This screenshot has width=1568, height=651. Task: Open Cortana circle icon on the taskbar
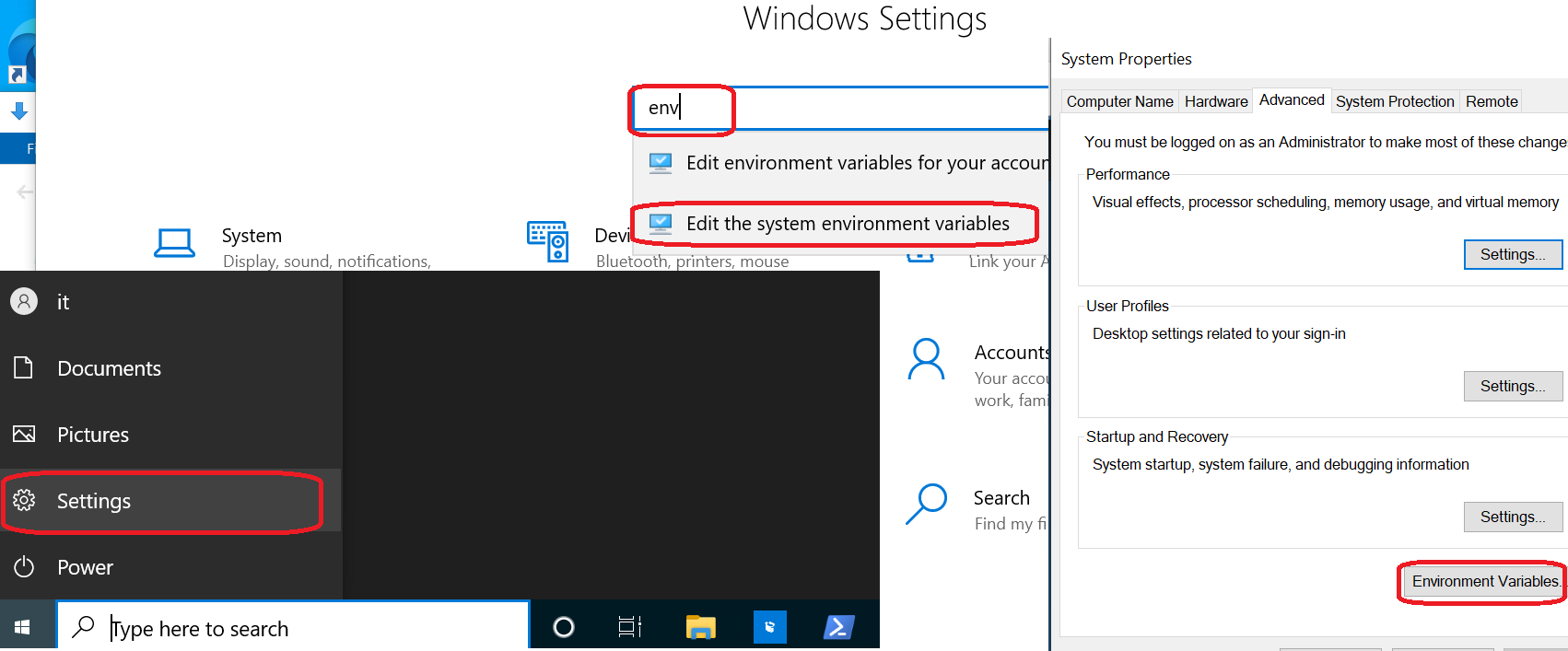click(564, 627)
